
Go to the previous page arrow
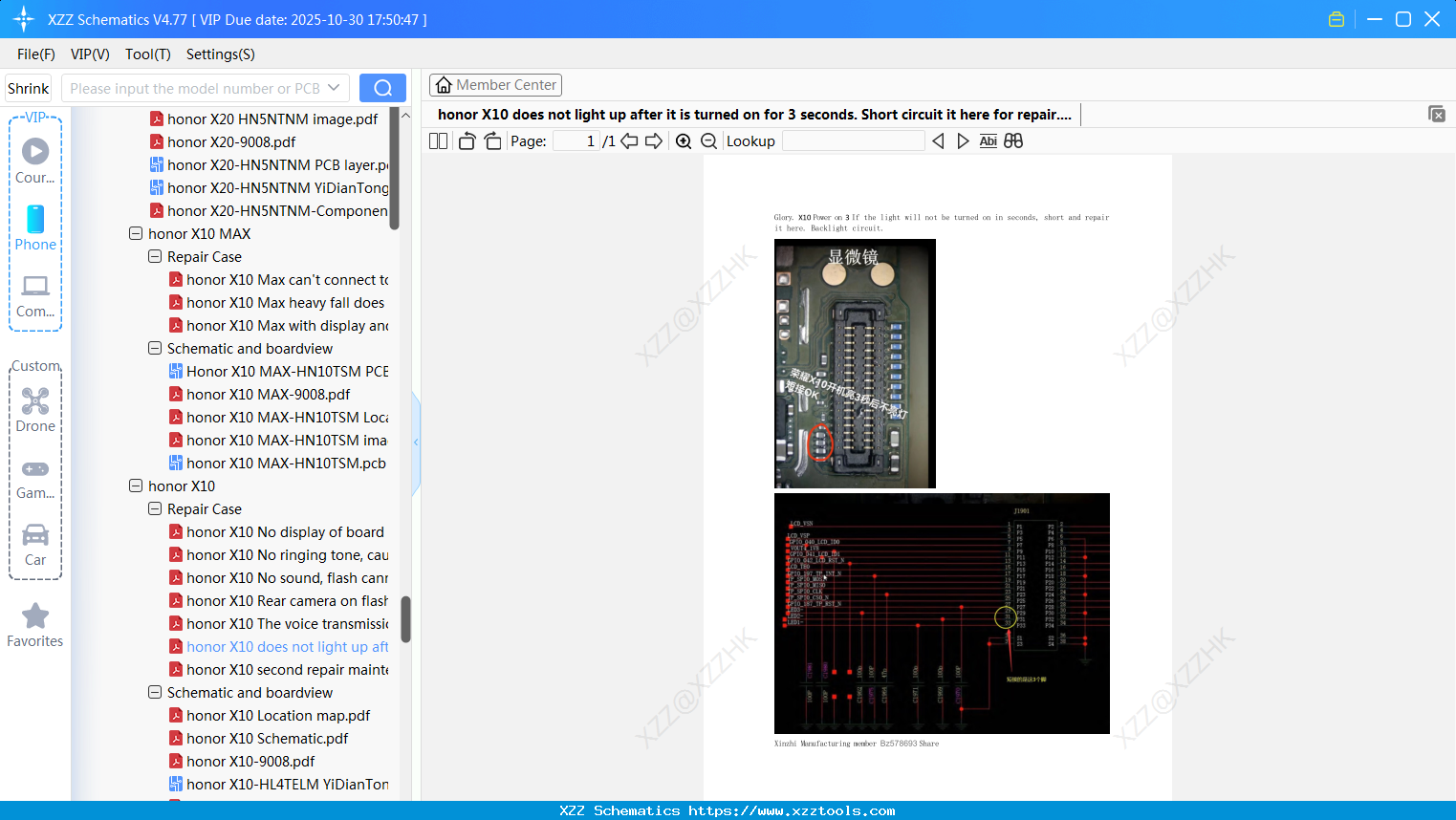tap(629, 140)
